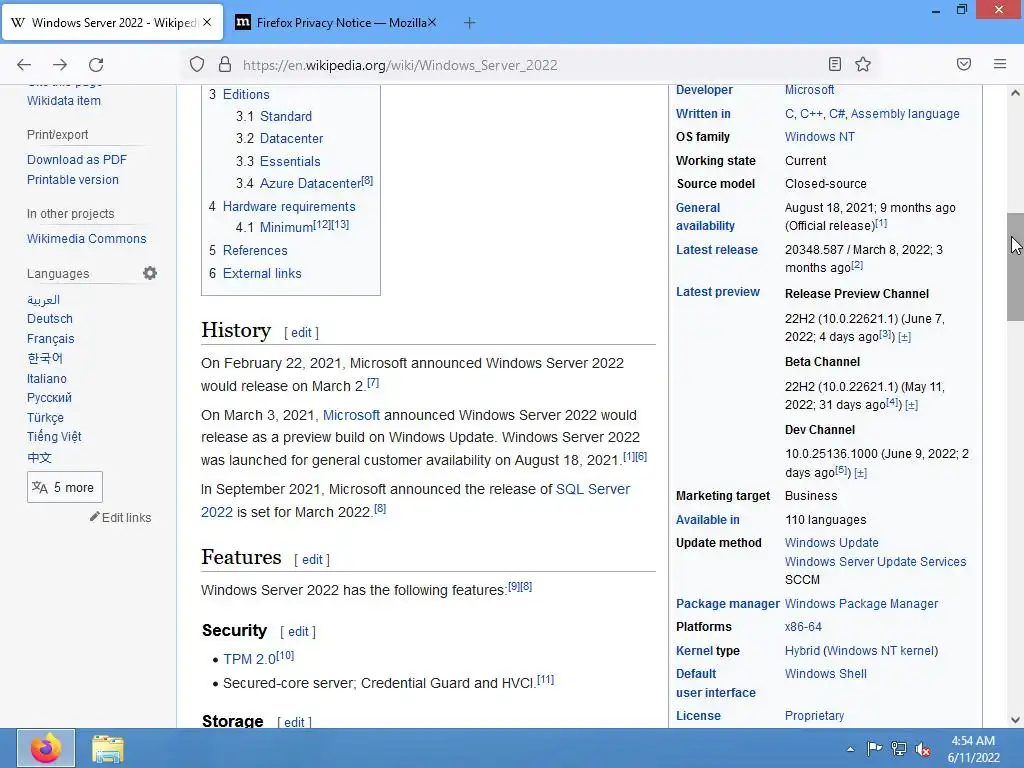Open the Firefox hamburger application menu
Viewport: 1024px width, 768px height.
click(1000, 64)
